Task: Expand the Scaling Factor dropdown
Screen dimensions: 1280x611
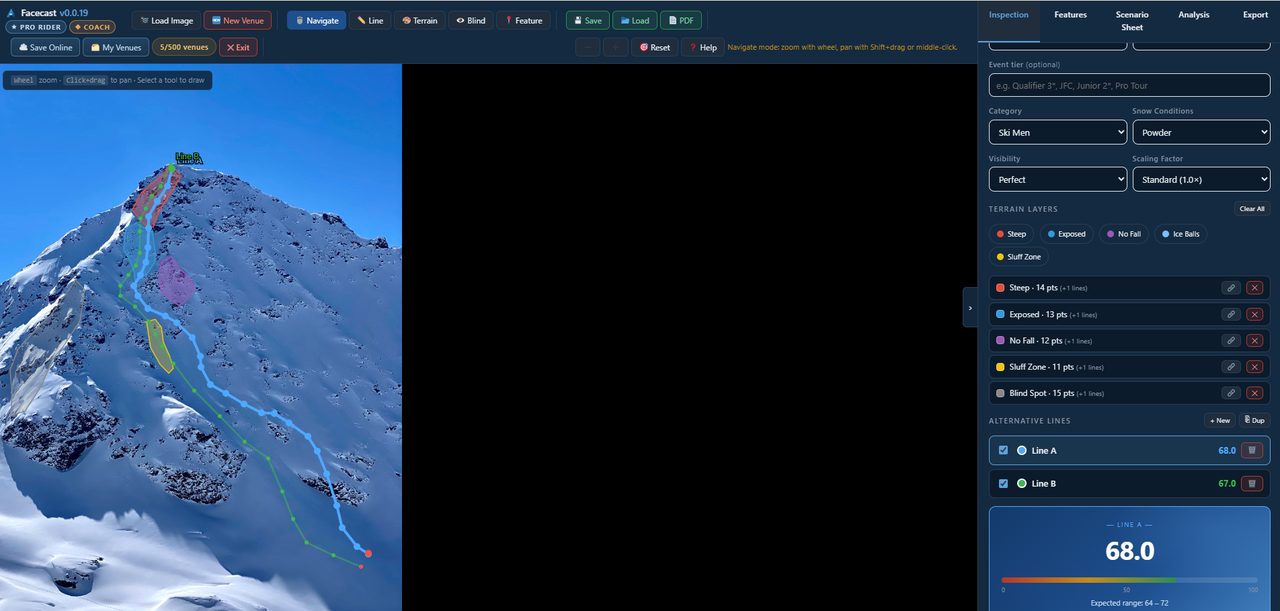Action: click(1201, 179)
